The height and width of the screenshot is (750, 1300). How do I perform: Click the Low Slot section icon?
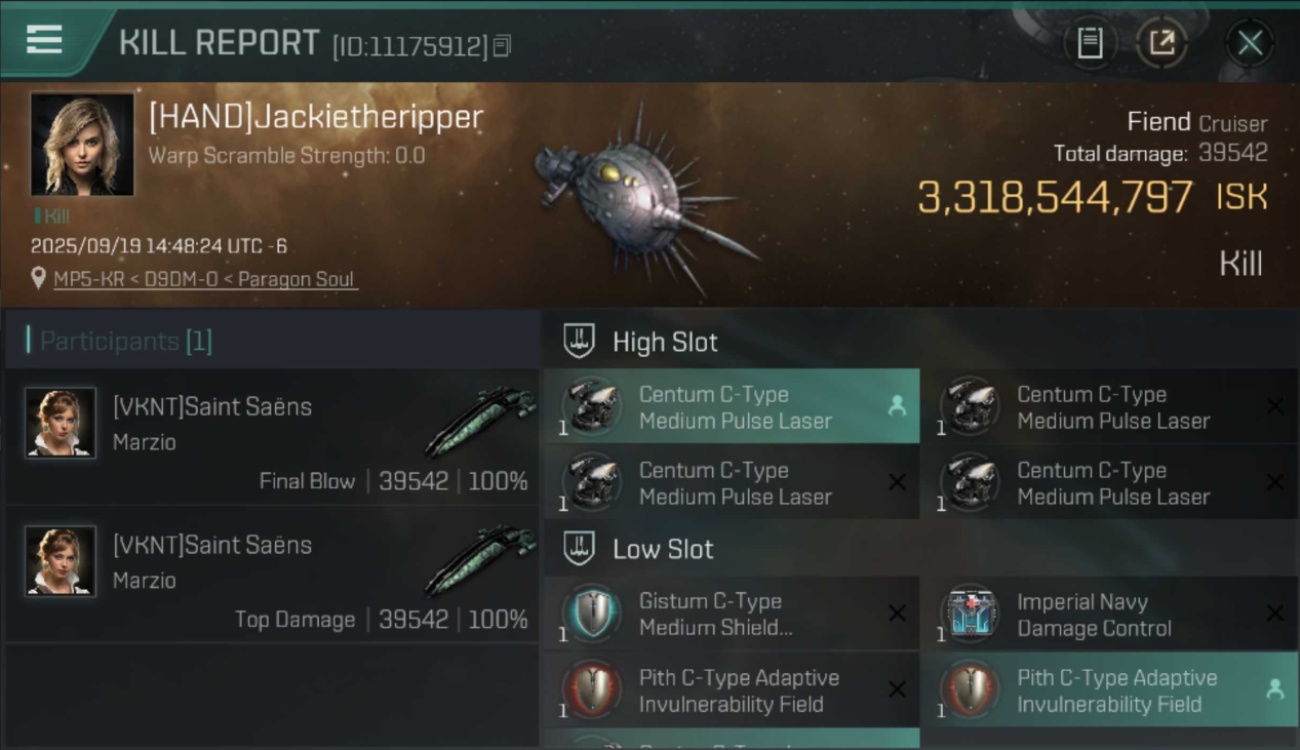[579, 548]
